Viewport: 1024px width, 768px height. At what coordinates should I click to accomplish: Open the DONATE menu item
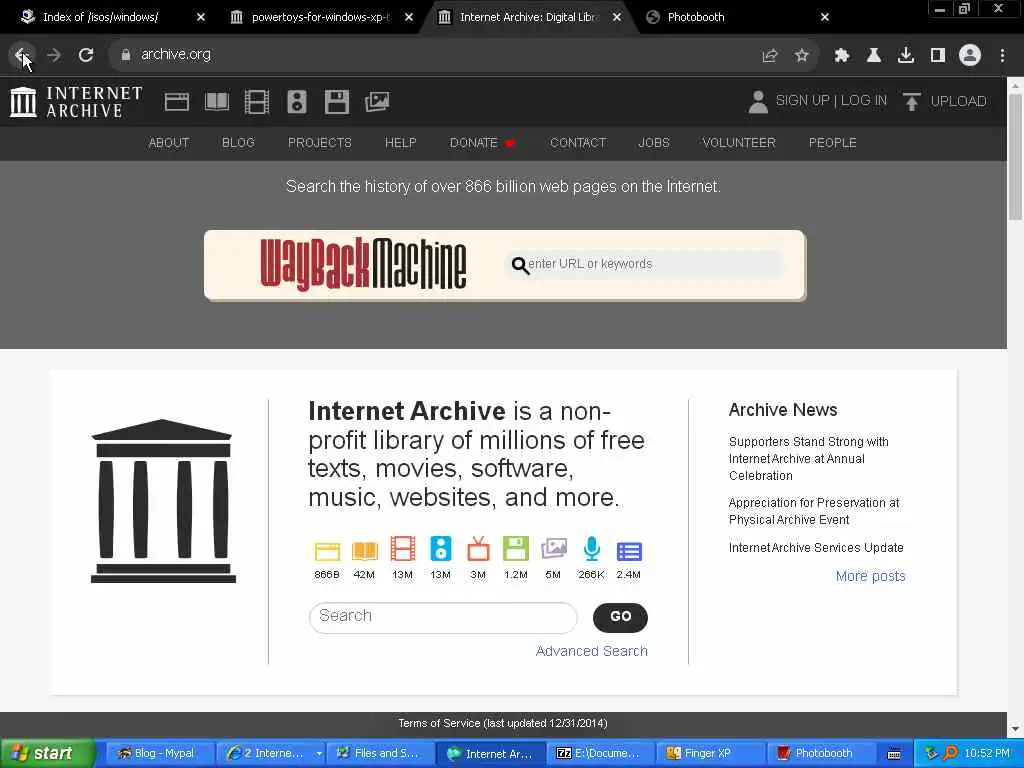483,143
